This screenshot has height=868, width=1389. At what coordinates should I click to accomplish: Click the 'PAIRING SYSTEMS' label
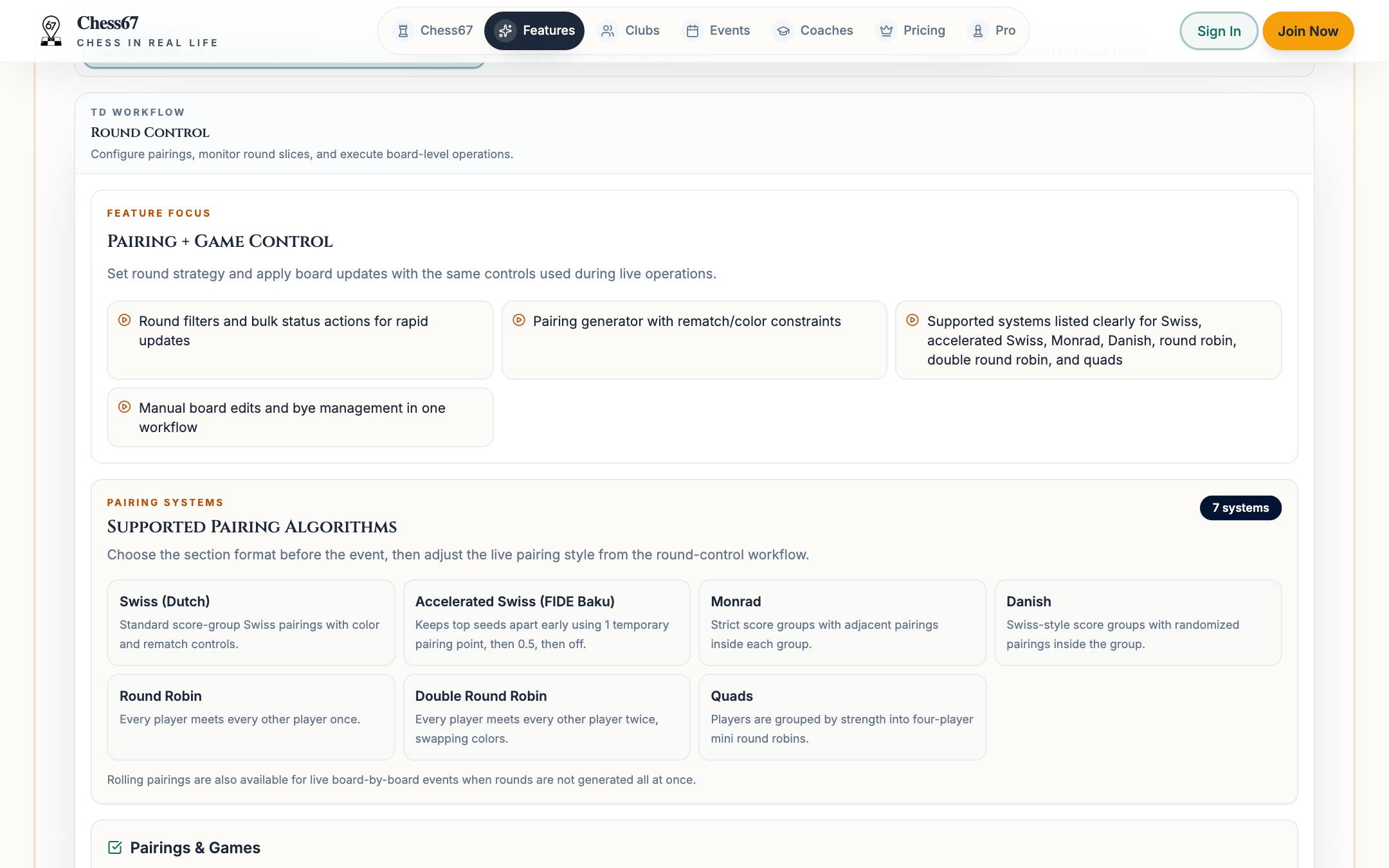coord(165,503)
